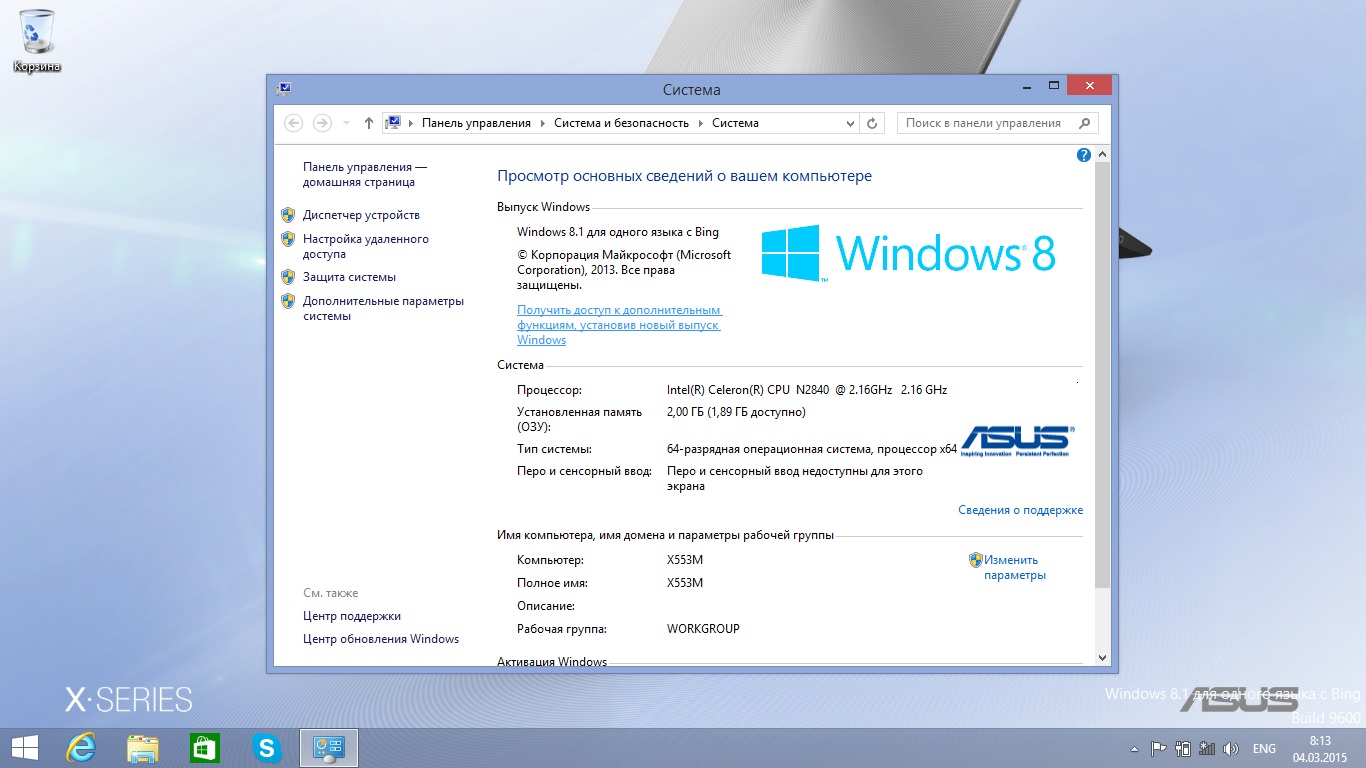1366x768 pixels.
Task: Launch Internet Explorer from the taskbar
Action: coord(80,748)
